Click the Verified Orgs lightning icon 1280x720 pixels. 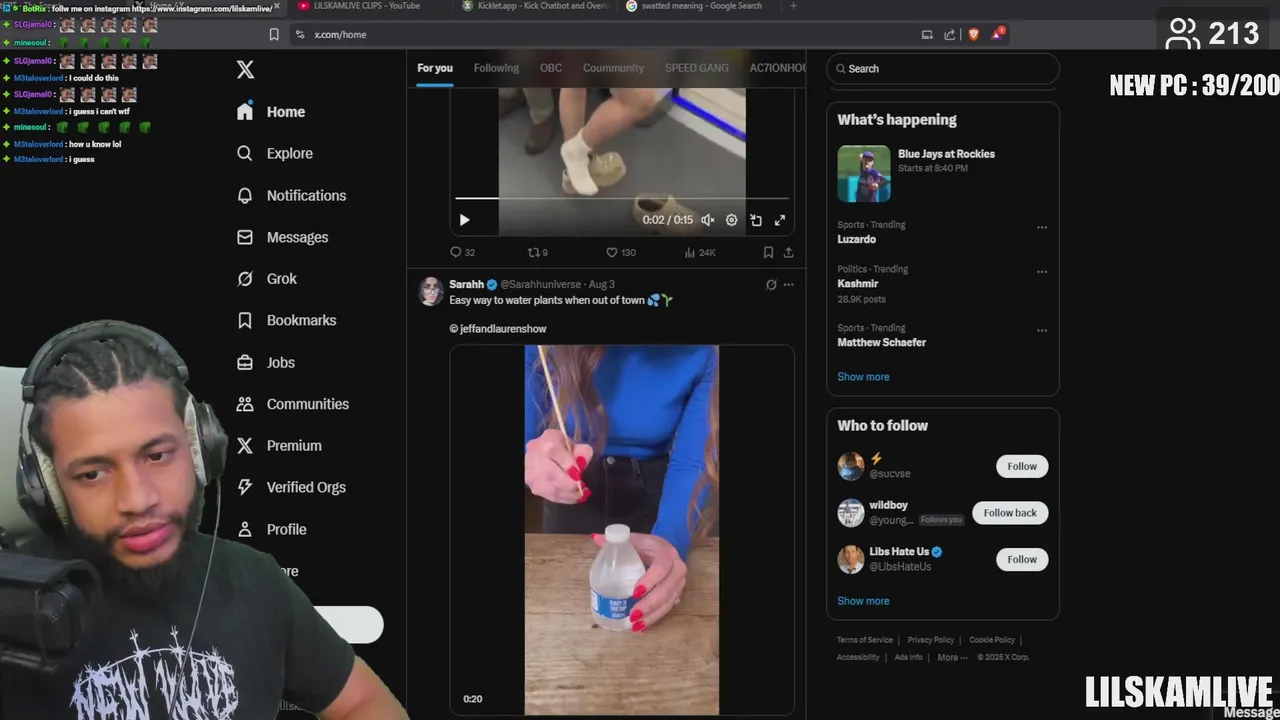(x=245, y=487)
